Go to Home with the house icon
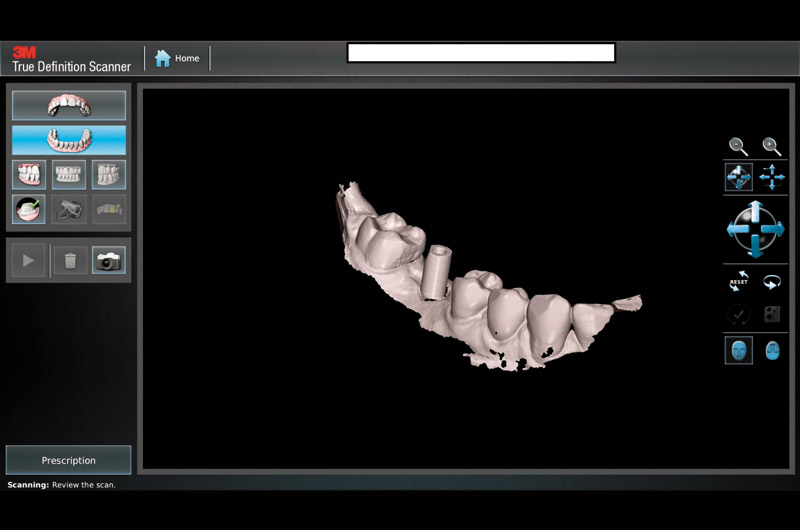The height and width of the screenshot is (530, 800). tap(177, 58)
